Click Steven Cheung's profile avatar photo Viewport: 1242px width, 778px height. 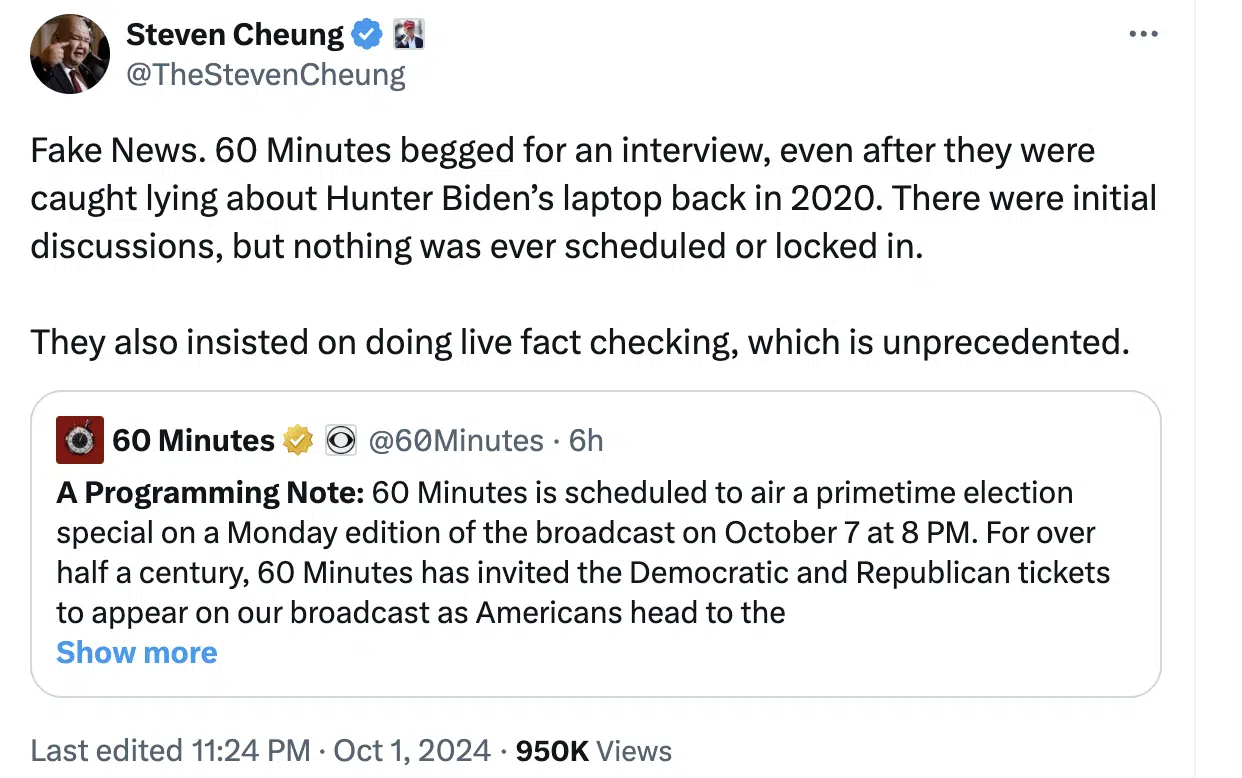point(70,54)
